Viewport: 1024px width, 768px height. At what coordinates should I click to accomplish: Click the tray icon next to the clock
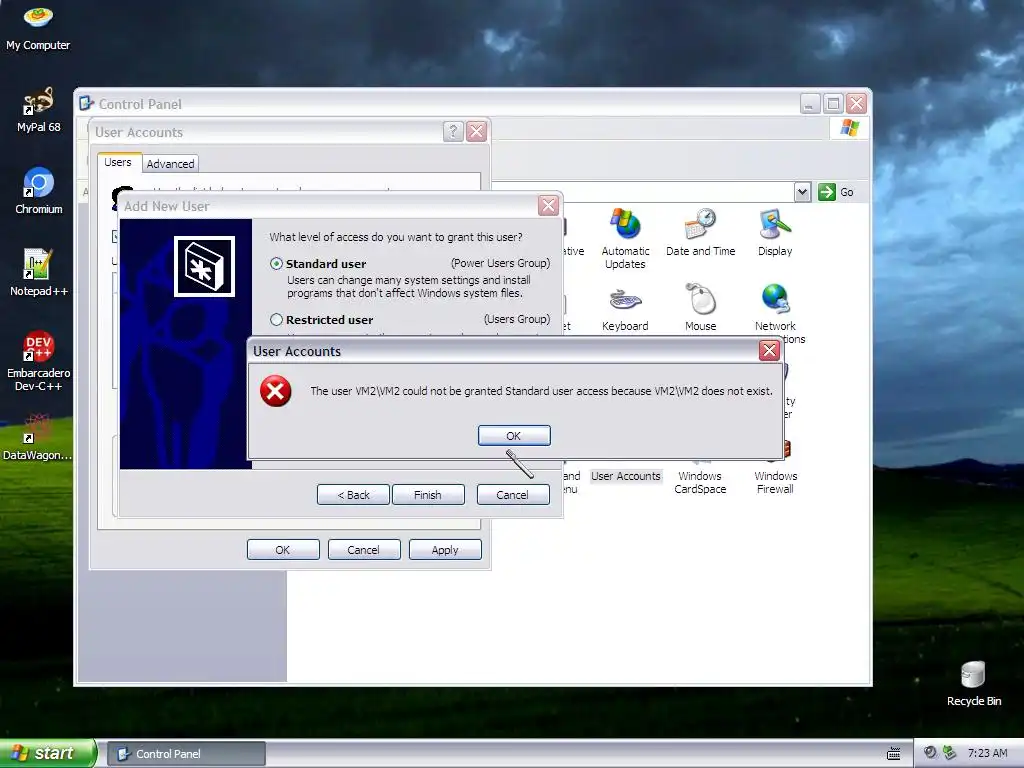click(950, 753)
